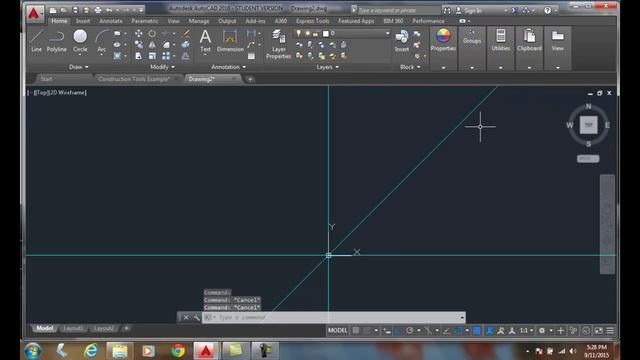Open the Home ribbon tab

(59, 21)
